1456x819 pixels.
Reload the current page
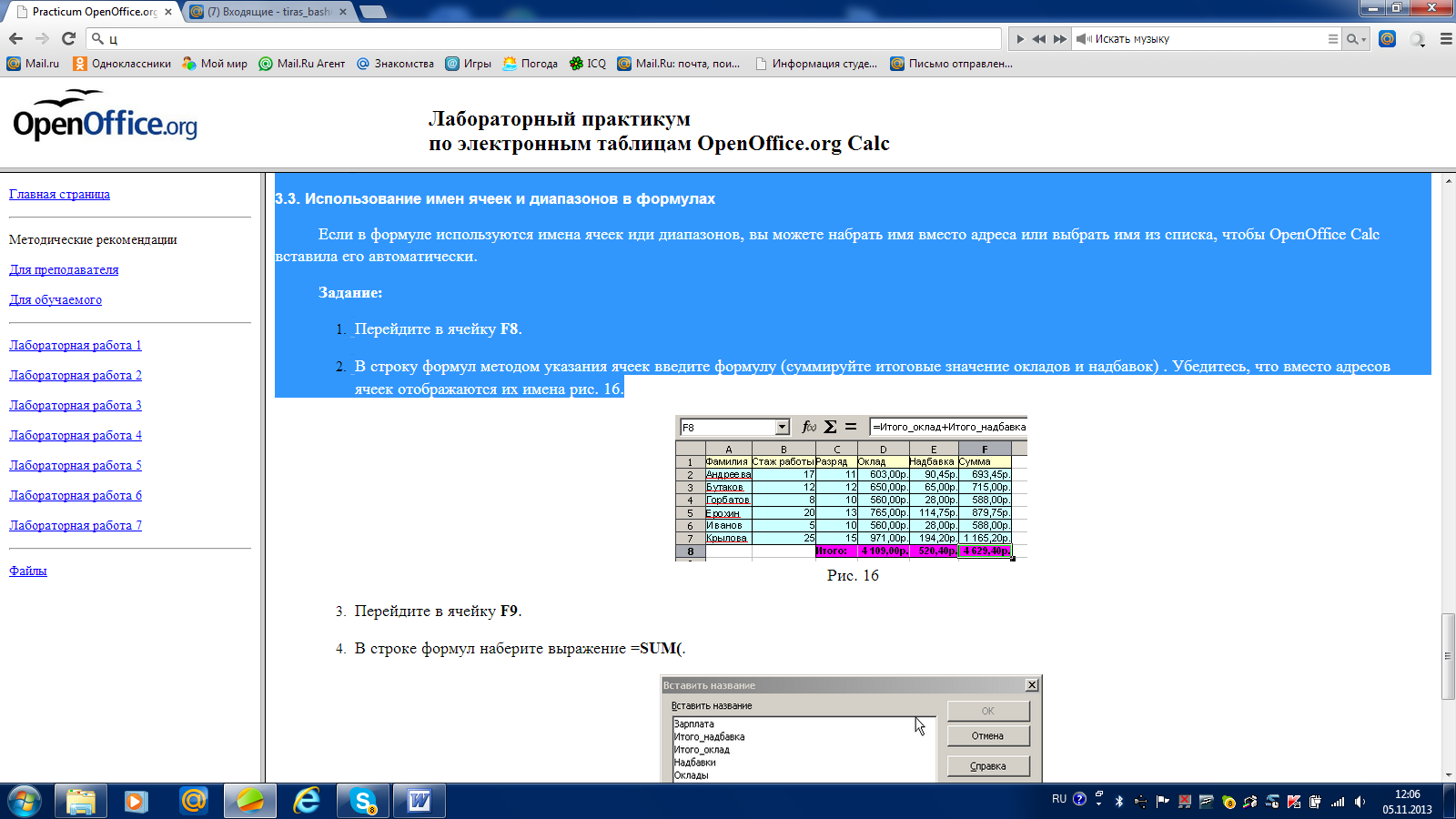pos(68,38)
